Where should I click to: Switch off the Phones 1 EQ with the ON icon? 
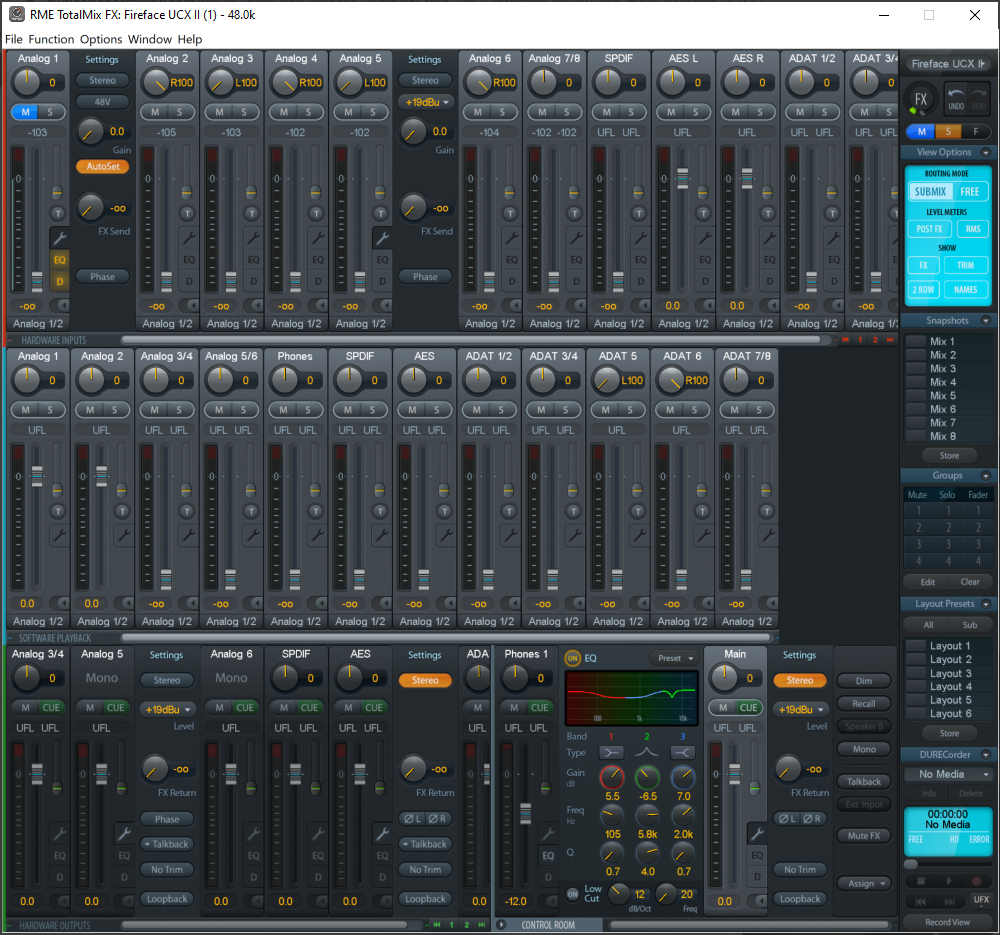[x=572, y=658]
